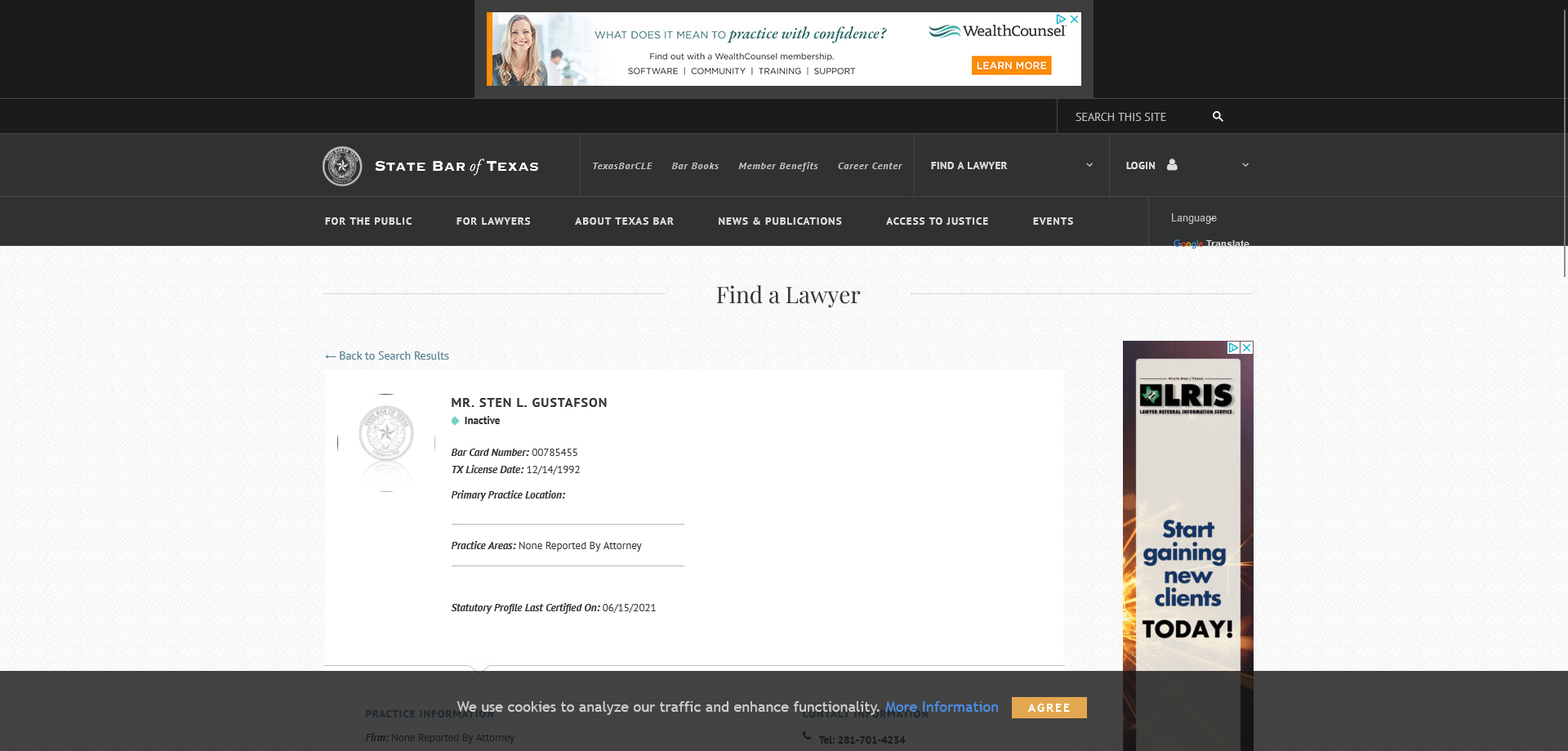Close the LRIS sidebar advertisement
The image size is (1568, 751).
click(x=1247, y=347)
